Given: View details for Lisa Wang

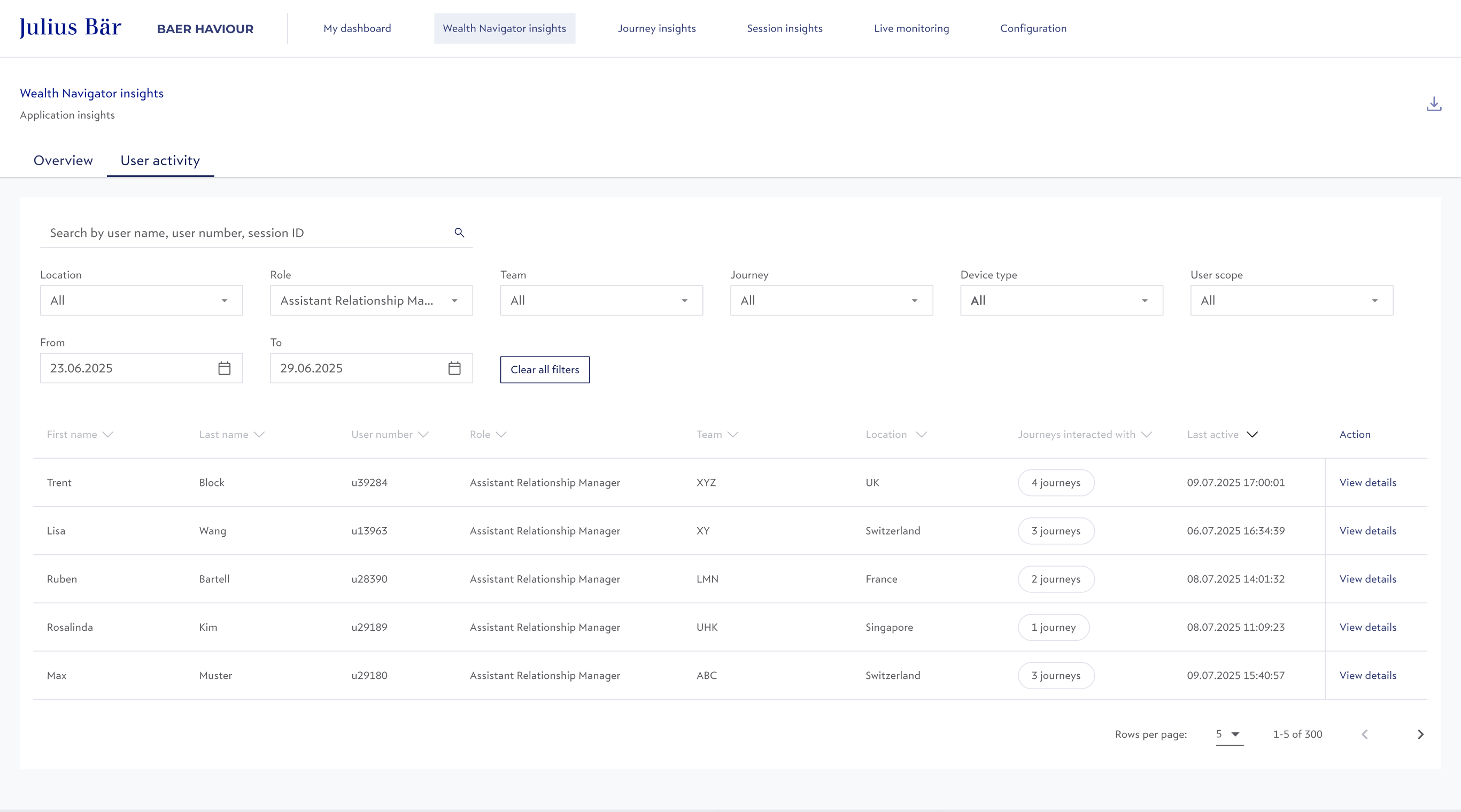Looking at the screenshot, I should tap(1367, 531).
